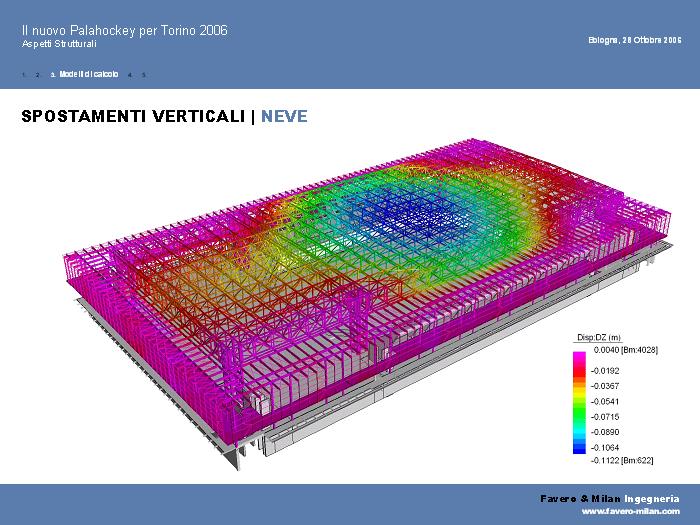Click the '-0.1122 [Bm:622]' minimum legend value
The image size is (700, 525).
[x=622, y=460]
